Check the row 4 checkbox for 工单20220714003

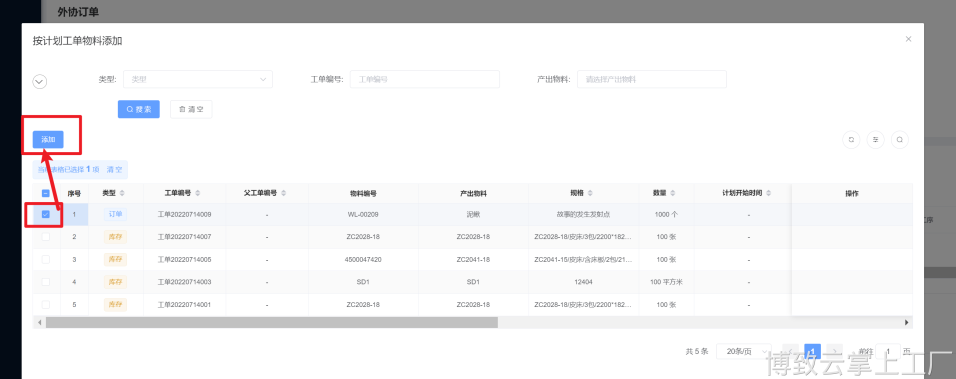tap(46, 282)
